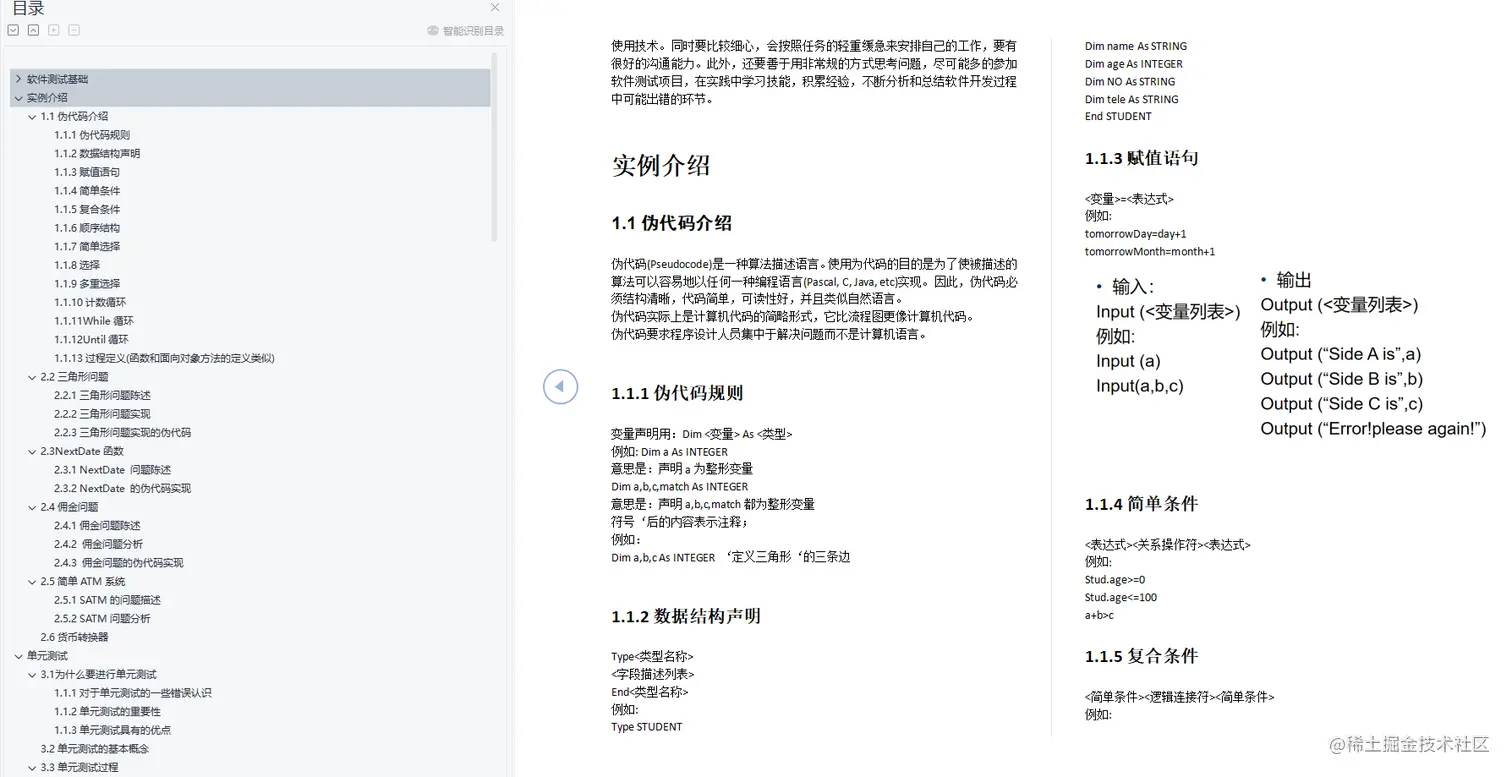The image size is (1512, 777).
Task: Collapse the 单元测试 chapter
Action: 18,655
